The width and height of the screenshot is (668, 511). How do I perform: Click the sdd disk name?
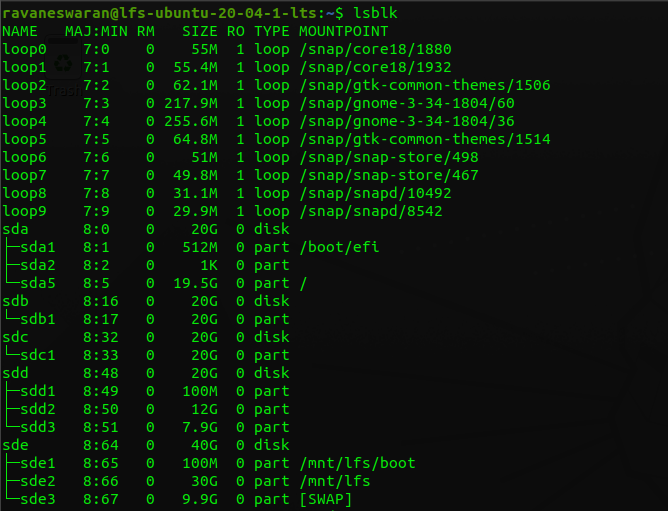pos(15,373)
